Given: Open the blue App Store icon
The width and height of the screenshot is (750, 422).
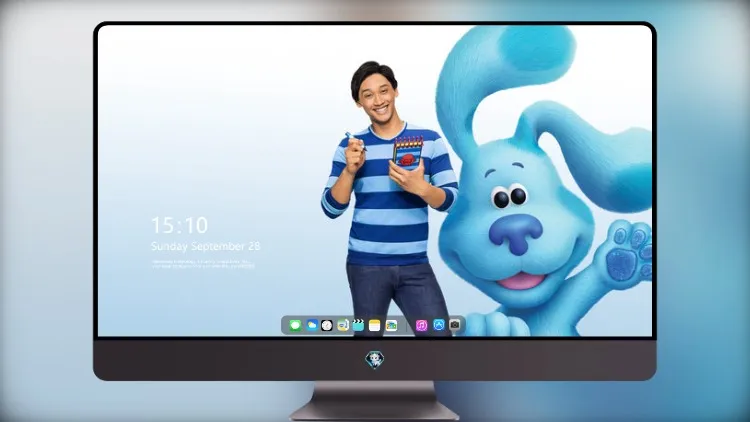Looking at the screenshot, I should [x=439, y=325].
